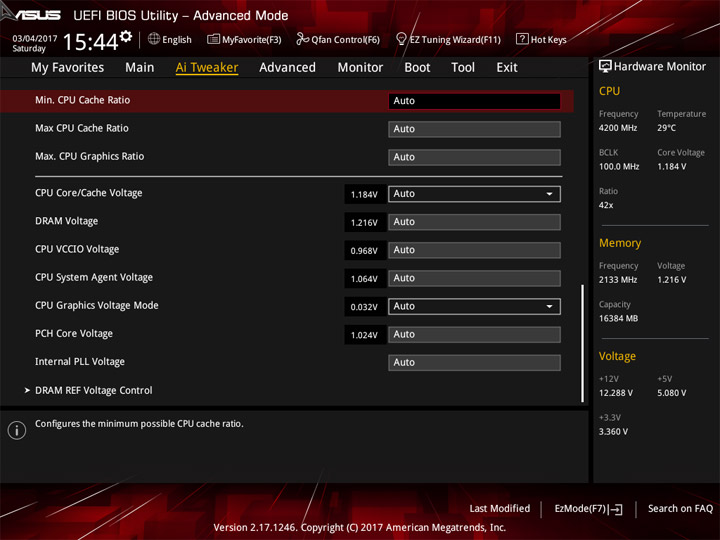Screen dimensions: 720x540
Task: Click the 1.064V System Agent reading
Action: [365, 278]
